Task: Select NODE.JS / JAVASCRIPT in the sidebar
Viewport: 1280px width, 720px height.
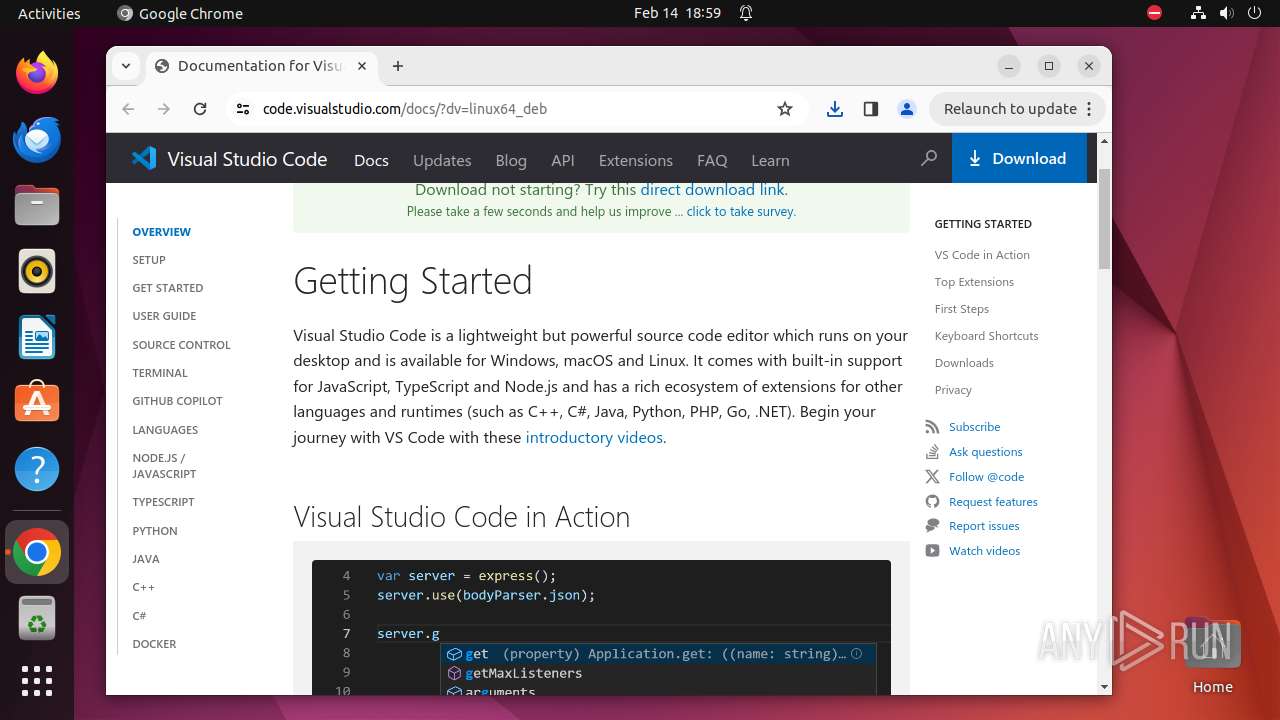Action: (164, 466)
